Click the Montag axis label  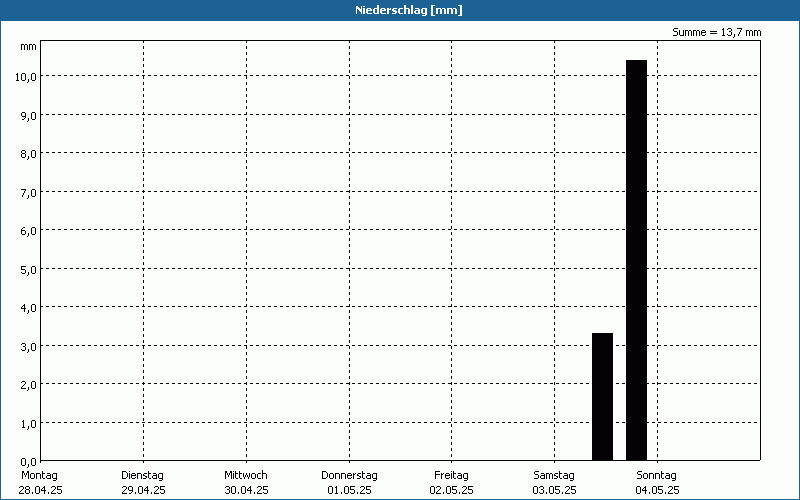point(39,475)
